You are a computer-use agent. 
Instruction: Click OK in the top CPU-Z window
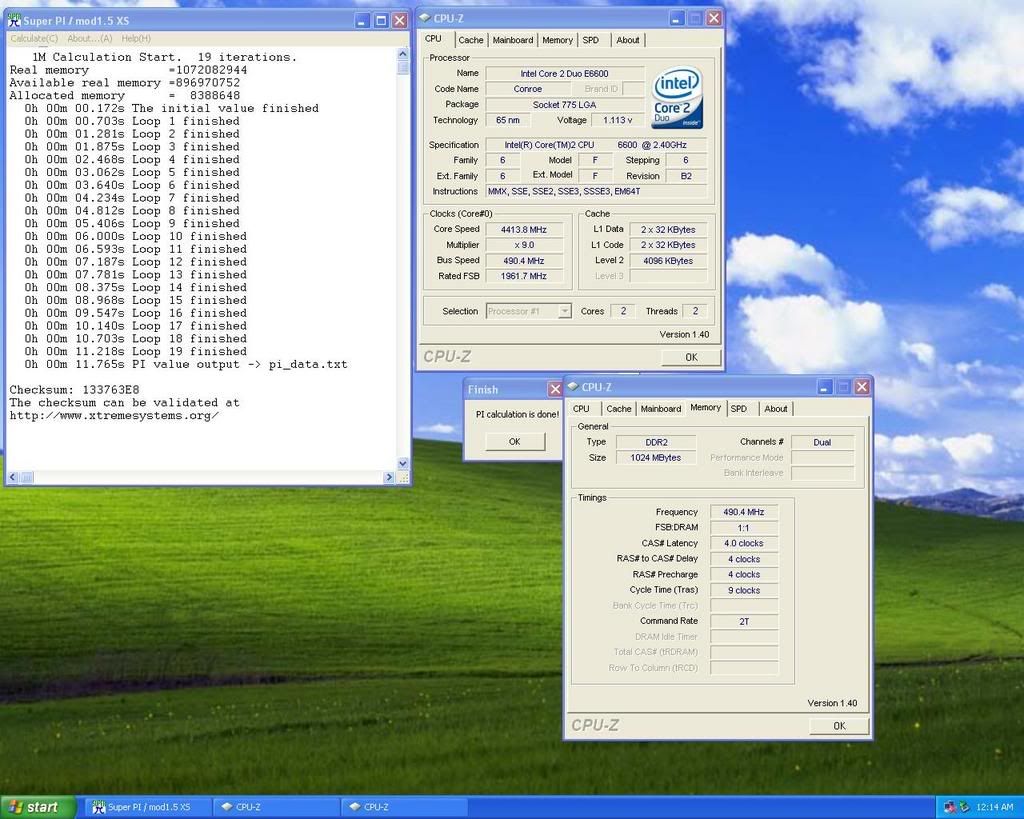point(691,356)
